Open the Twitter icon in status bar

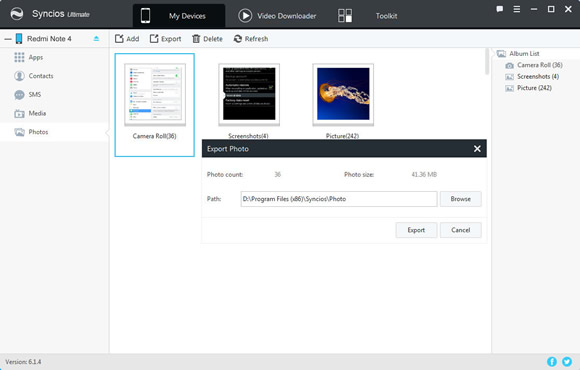[567, 361]
